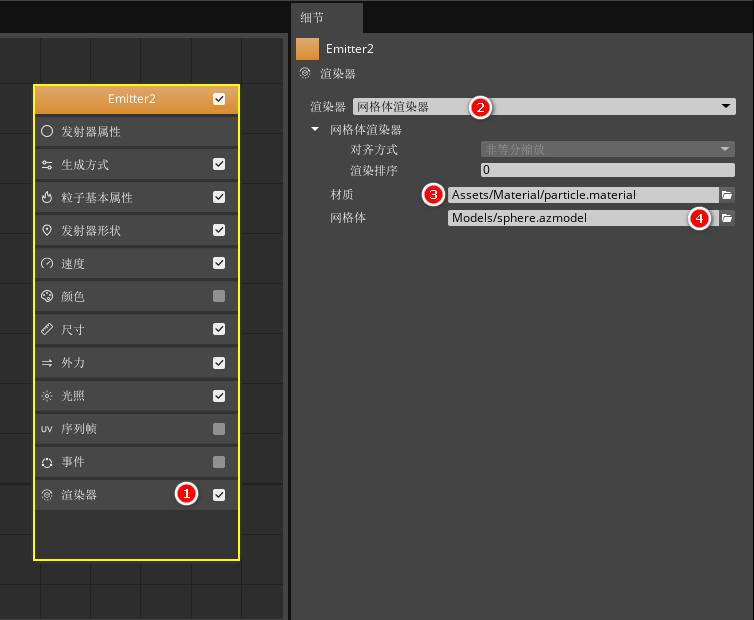Select the 外力 module row

(x=137, y=363)
